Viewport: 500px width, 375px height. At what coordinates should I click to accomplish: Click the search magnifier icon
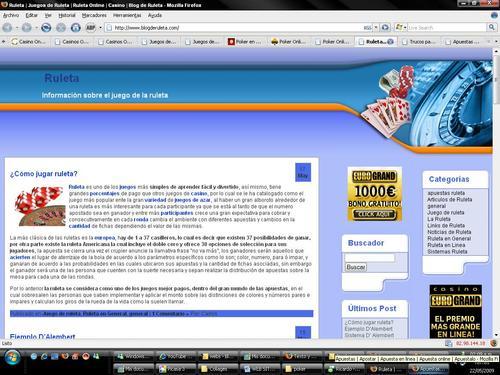click(x=491, y=28)
